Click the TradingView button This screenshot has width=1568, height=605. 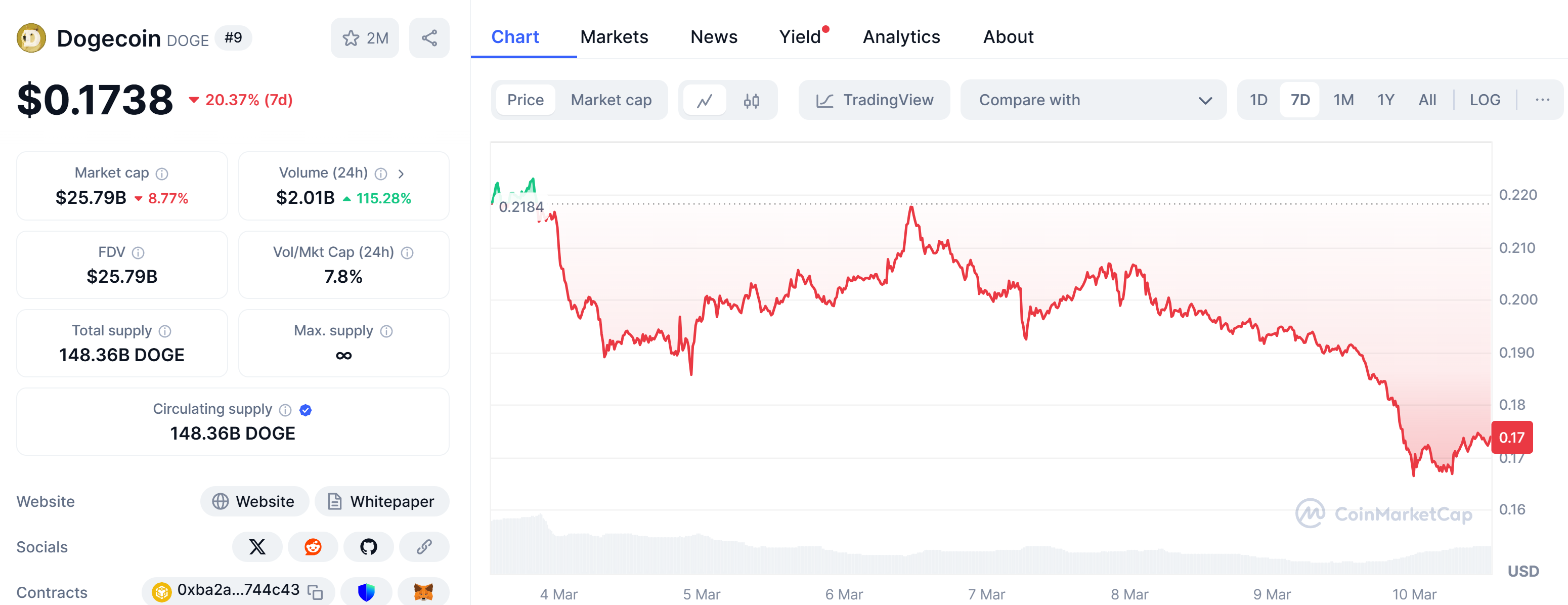874,101
